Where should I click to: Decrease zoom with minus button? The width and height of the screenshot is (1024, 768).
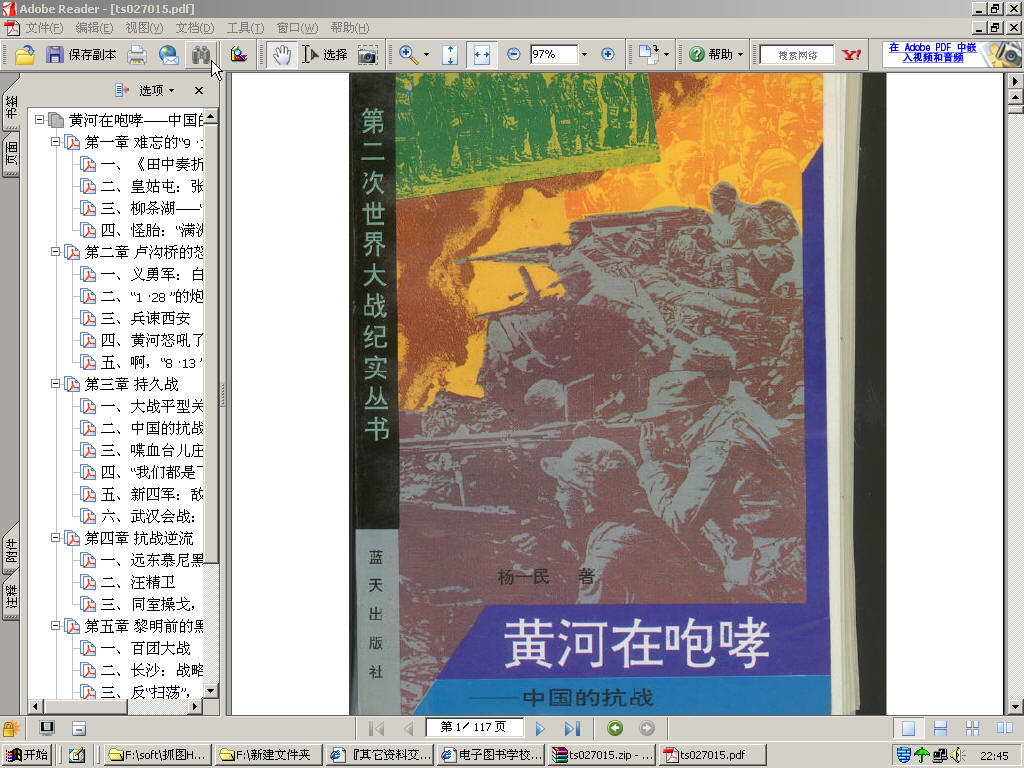coord(513,54)
